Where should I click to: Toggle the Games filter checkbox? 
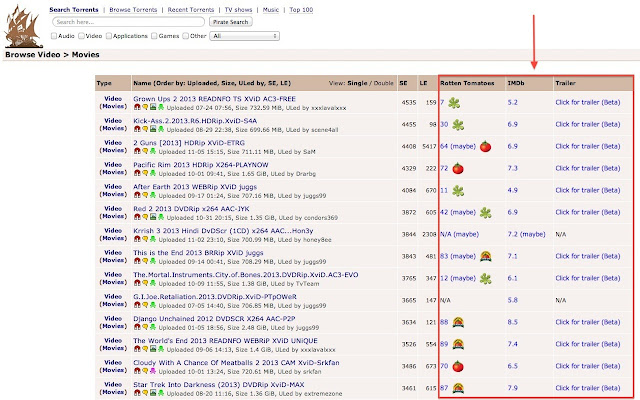(x=154, y=36)
